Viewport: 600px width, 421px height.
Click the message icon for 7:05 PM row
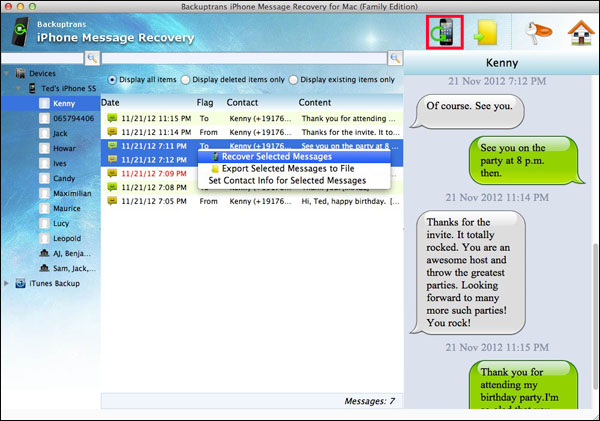[112, 201]
